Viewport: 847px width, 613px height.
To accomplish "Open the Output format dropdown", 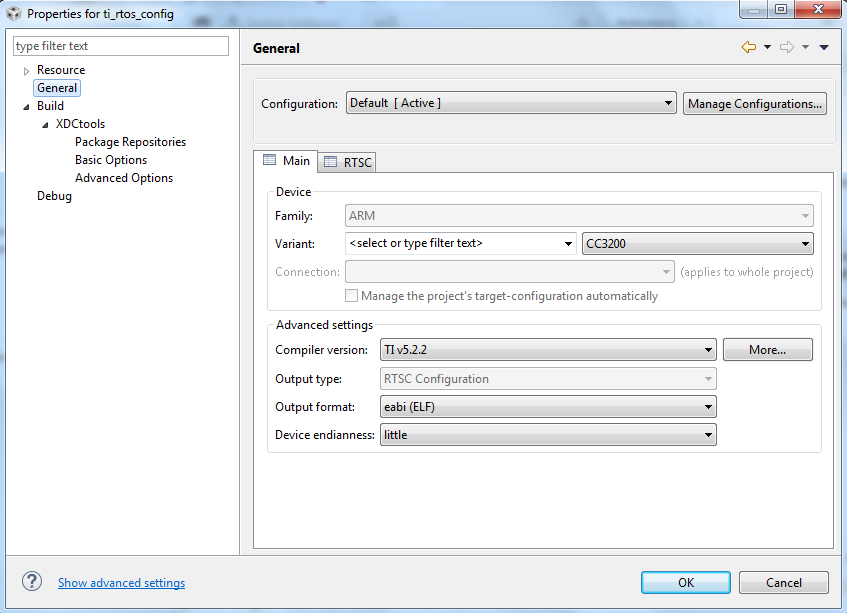I will click(548, 407).
